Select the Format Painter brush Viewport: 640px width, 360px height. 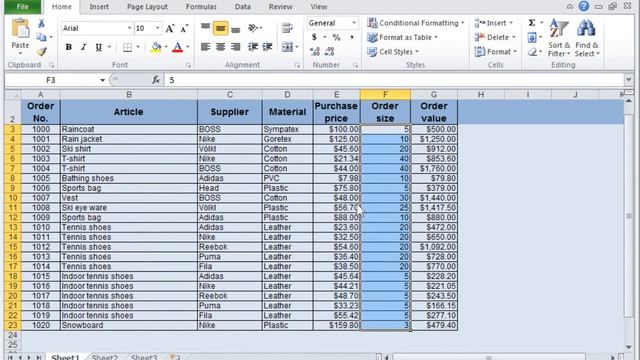click(x=41, y=51)
